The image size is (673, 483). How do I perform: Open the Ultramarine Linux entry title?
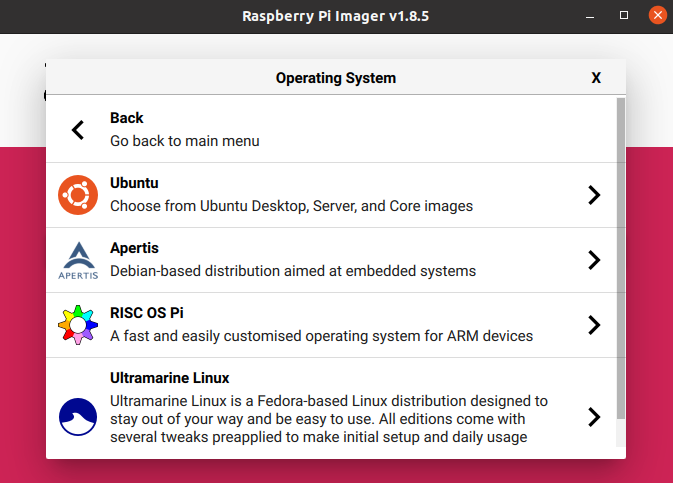pos(169,378)
